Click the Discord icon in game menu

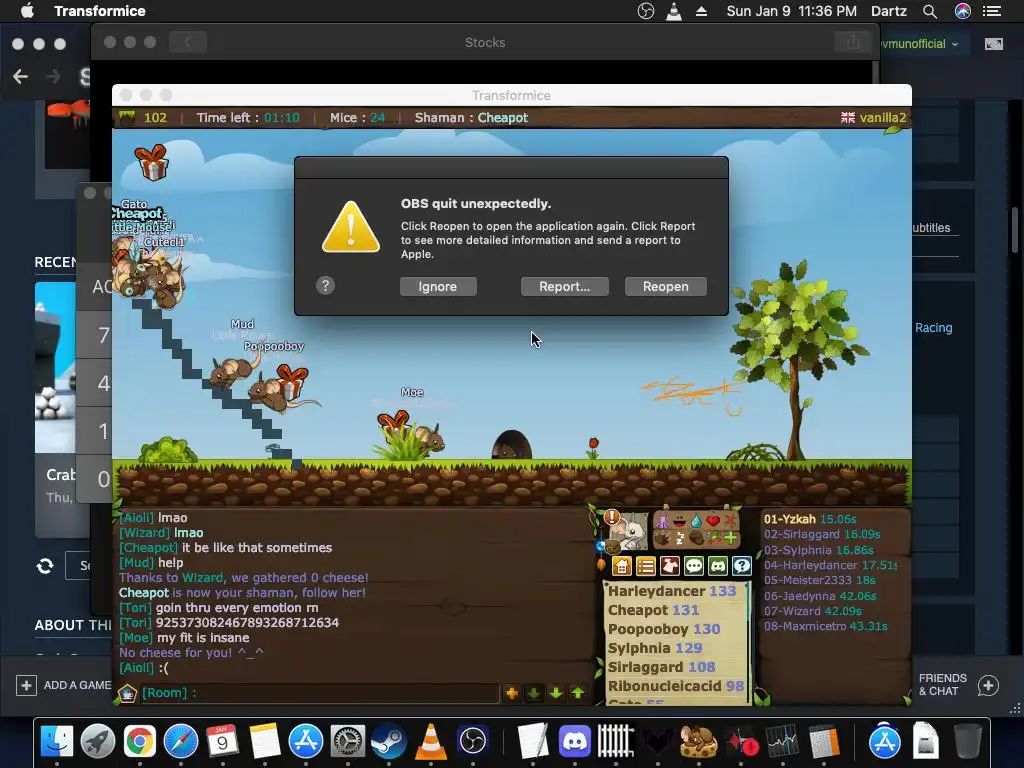point(718,566)
